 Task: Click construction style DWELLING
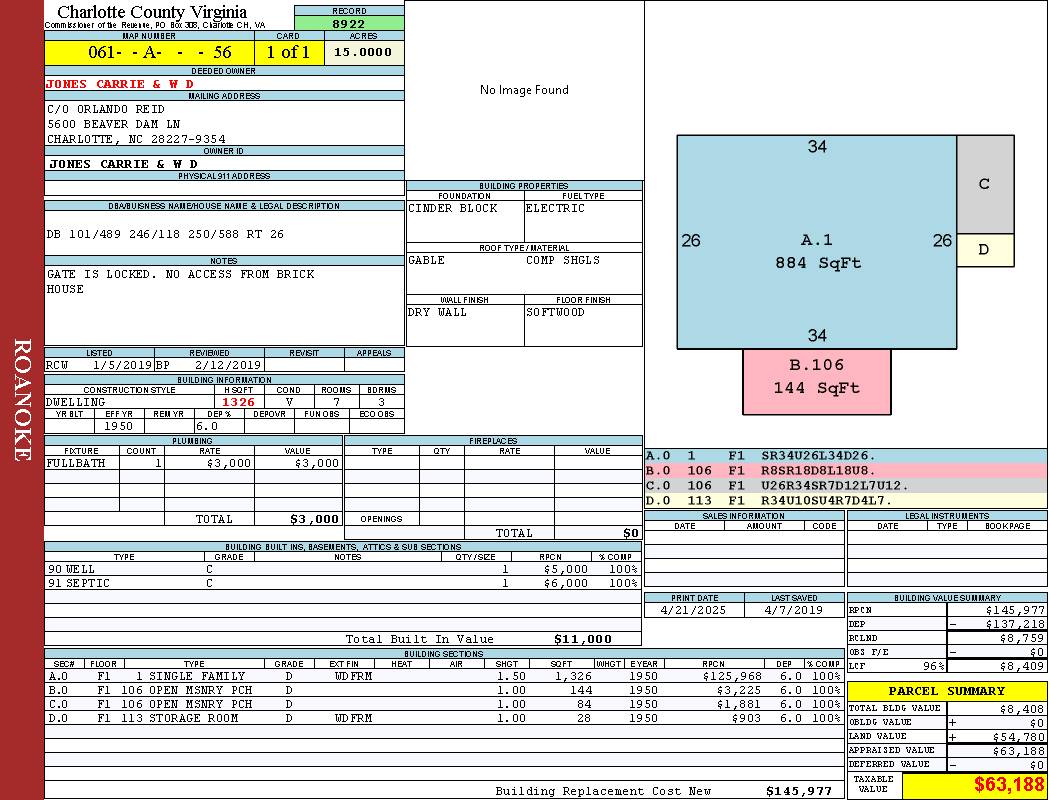pos(75,402)
